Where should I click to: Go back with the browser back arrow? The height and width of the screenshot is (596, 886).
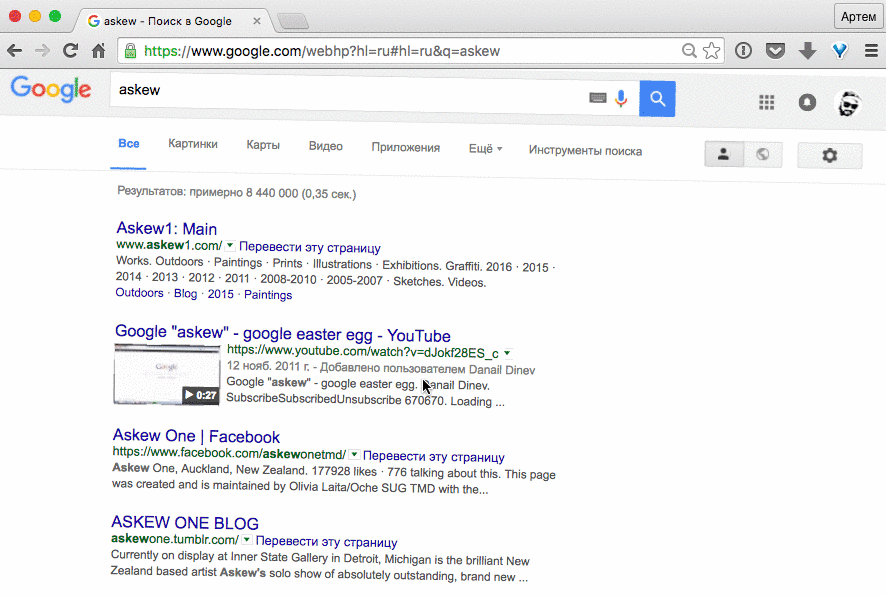click(15, 51)
